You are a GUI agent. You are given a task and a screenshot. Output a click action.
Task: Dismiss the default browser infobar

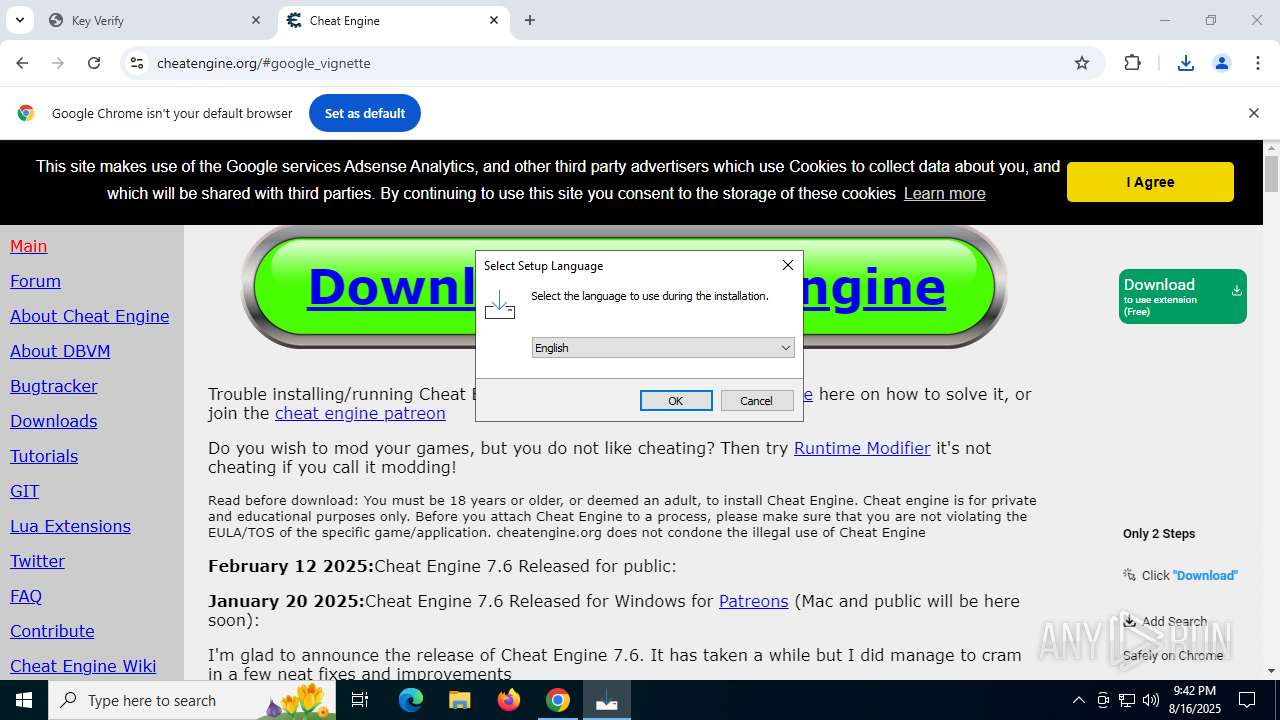1253,113
